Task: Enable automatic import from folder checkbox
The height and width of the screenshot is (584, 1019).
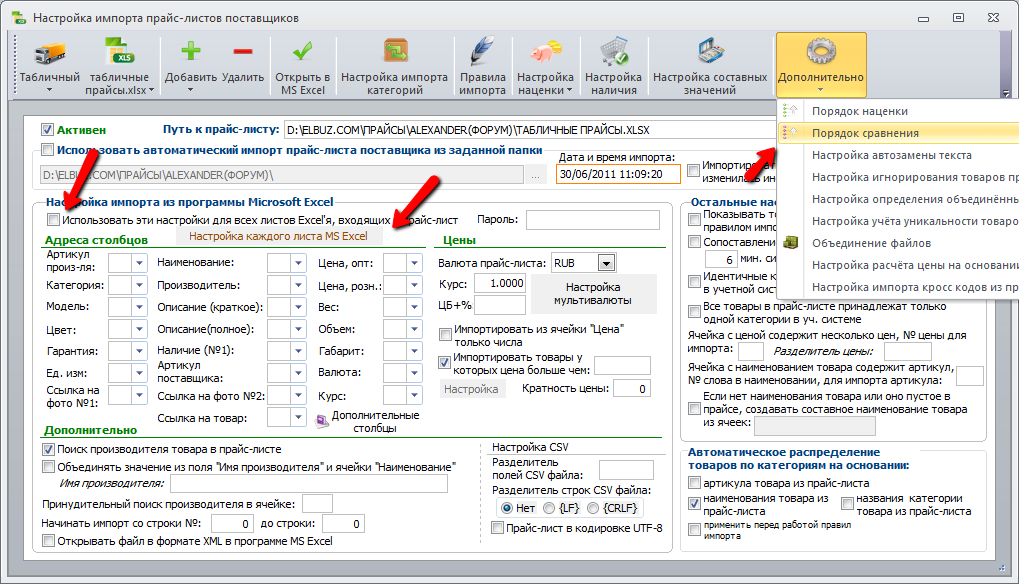Action: pyautogui.click(x=47, y=150)
